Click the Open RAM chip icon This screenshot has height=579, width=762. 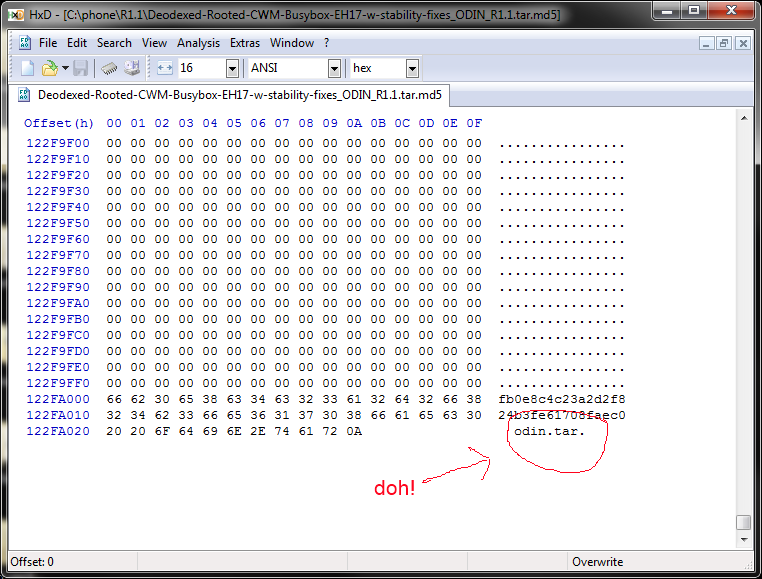109,68
